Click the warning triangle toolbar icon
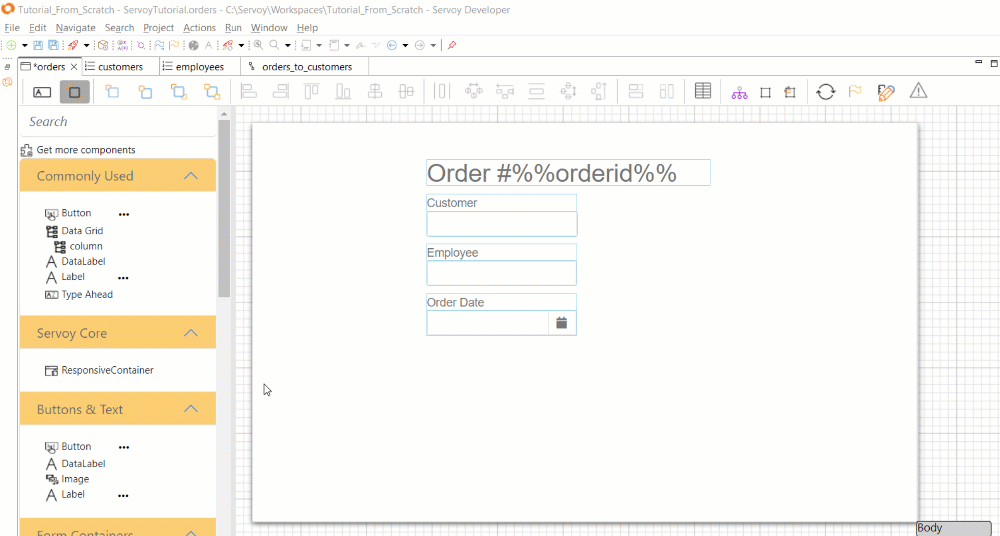Screen dimensions: 1000x536 tap(918, 92)
